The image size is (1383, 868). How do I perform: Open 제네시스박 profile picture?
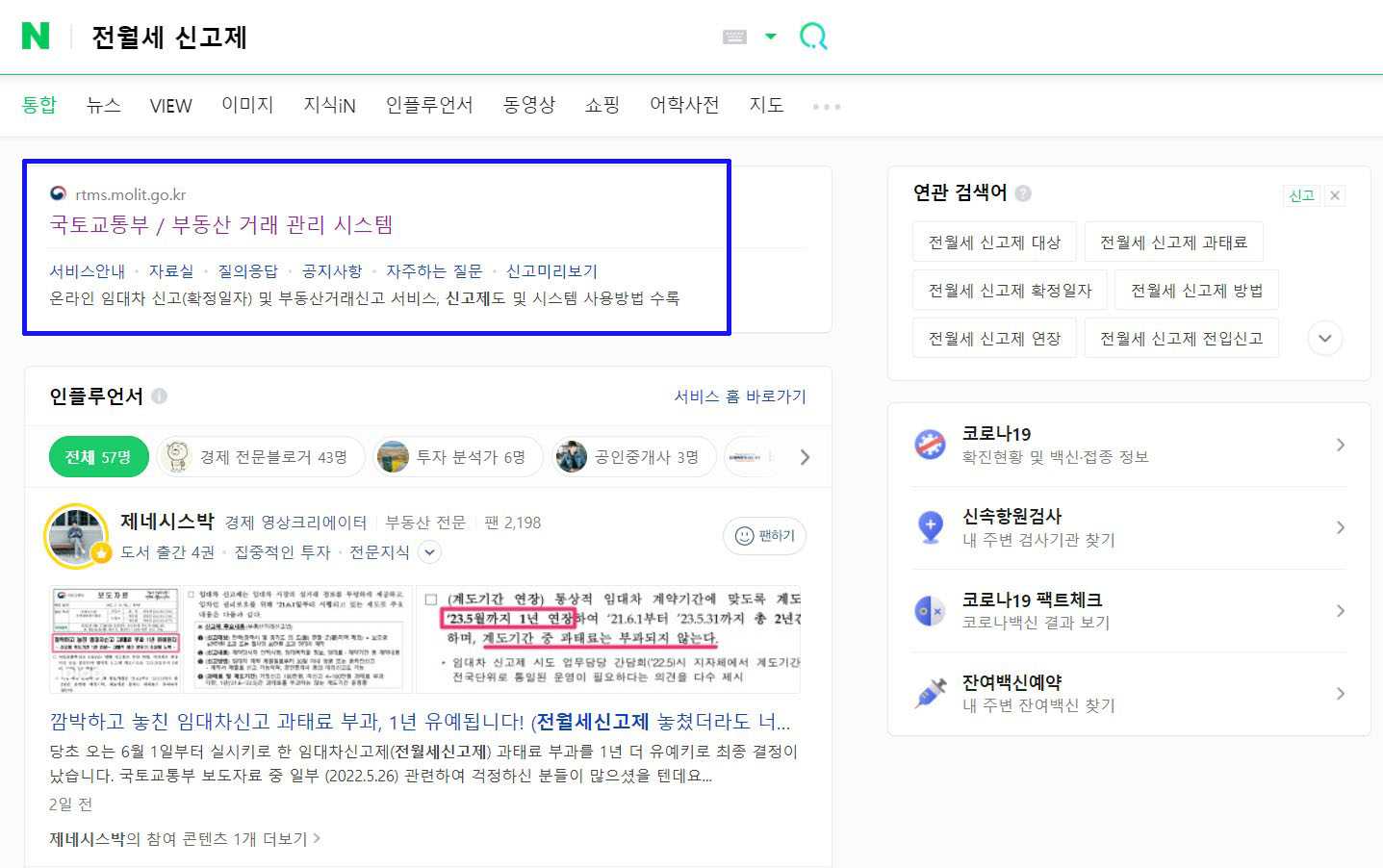(x=77, y=536)
